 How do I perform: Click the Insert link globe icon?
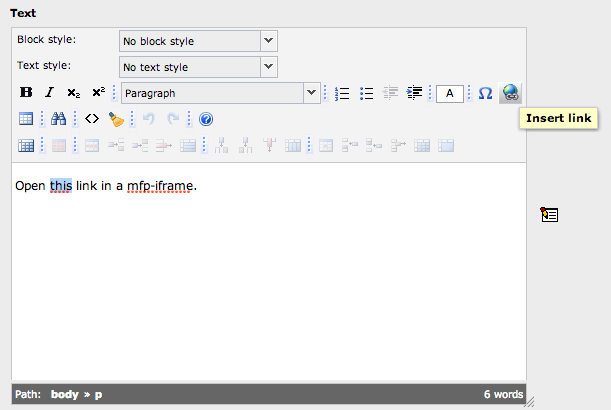(510, 93)
